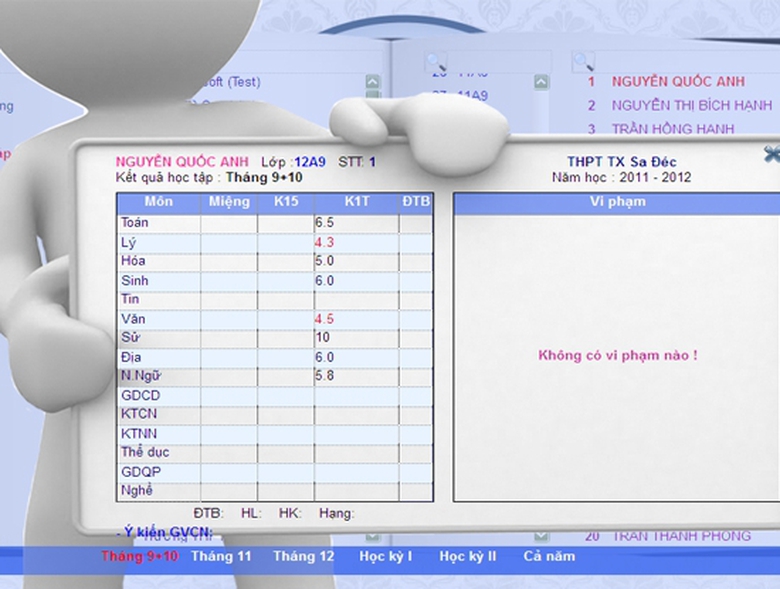Click the Vi phạm panel header

[x=616, y=202]
